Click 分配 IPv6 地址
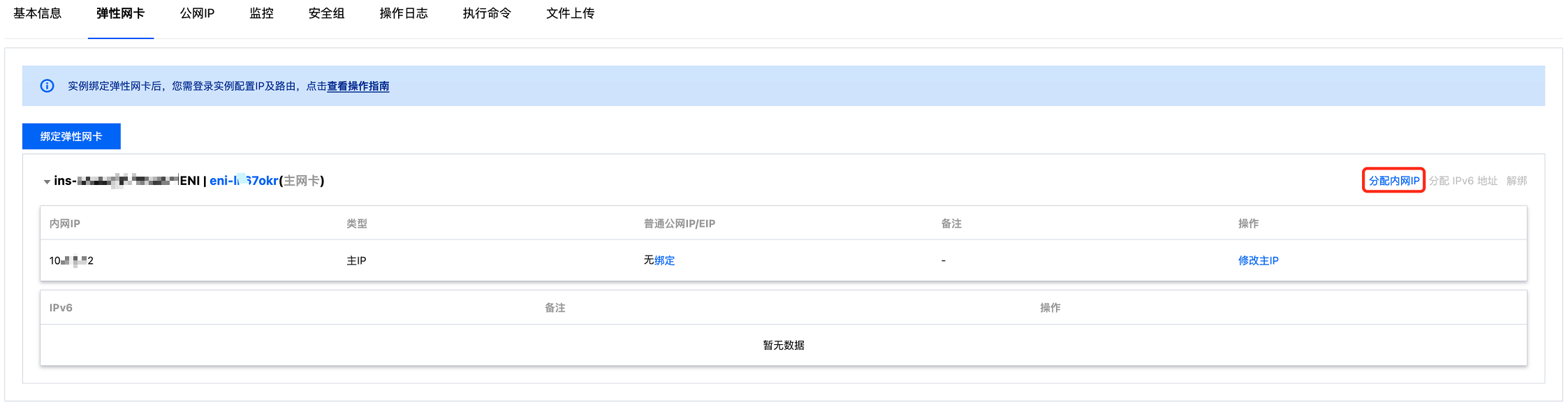 (x=1463, y=181)
